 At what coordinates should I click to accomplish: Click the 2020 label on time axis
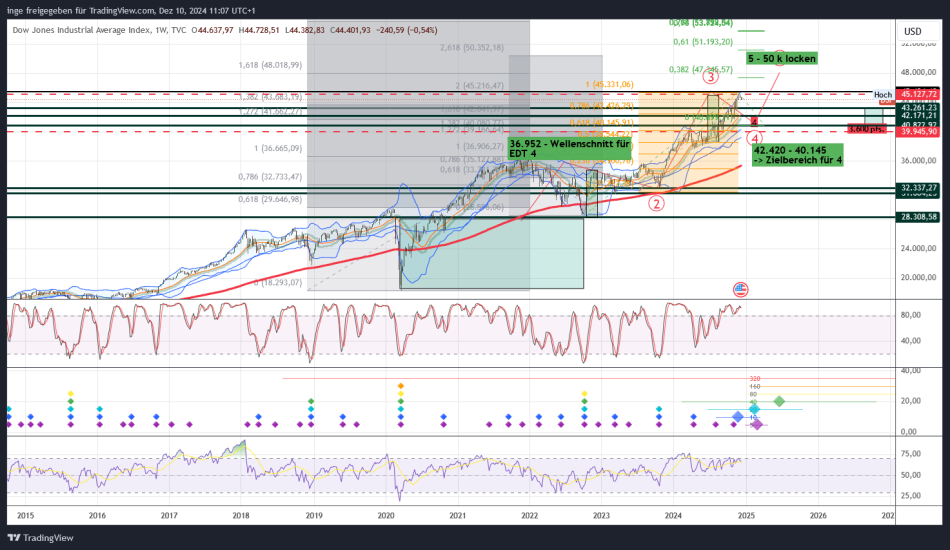[x=386, y=516]
